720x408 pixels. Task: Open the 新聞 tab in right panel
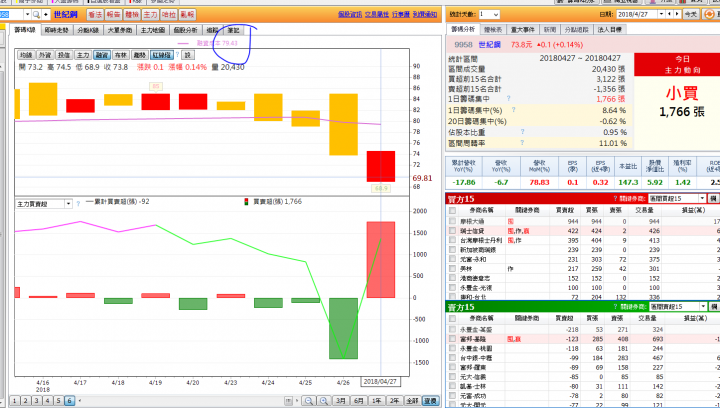pyautogui.click(x=550, y=29)
